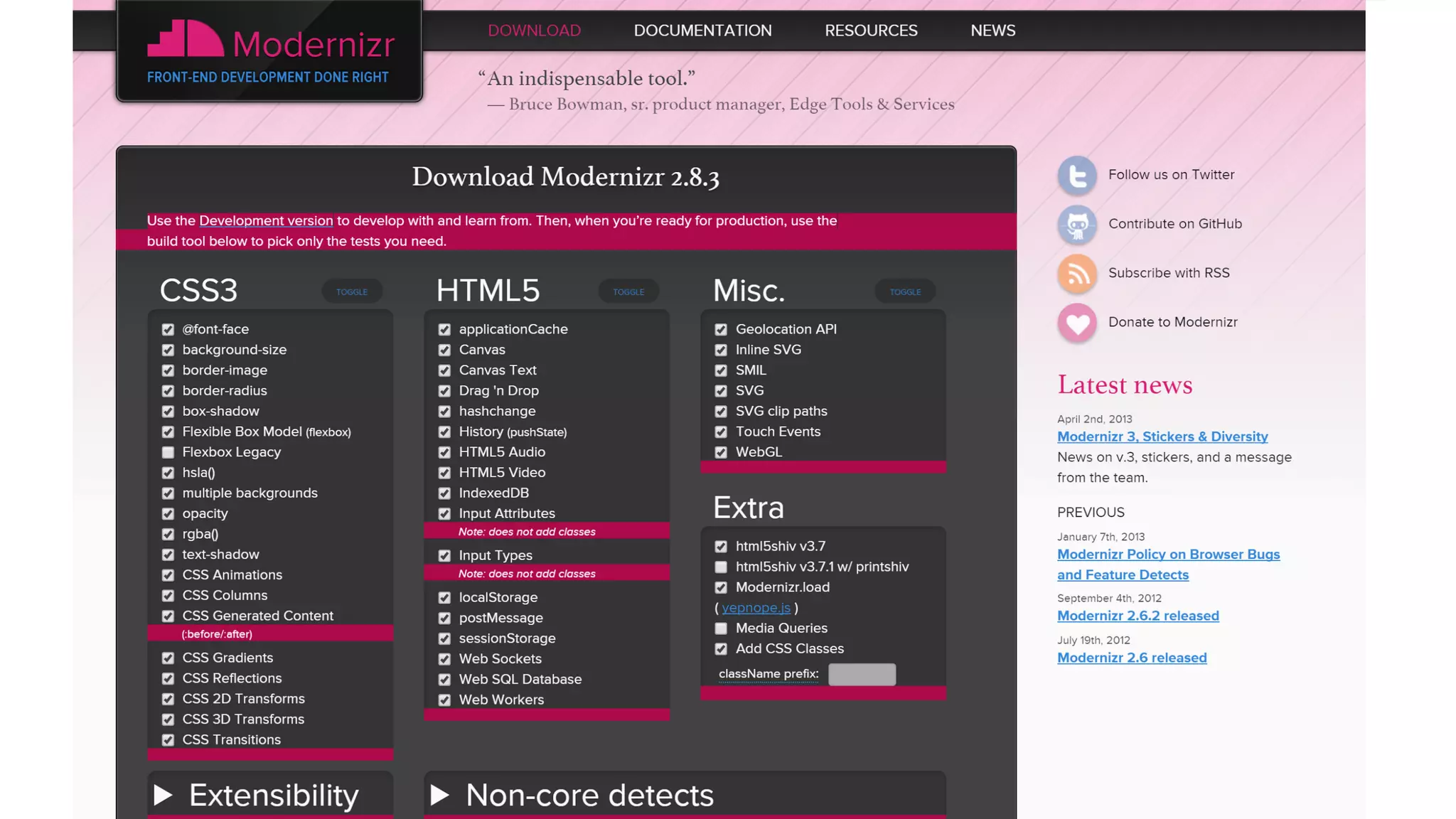Open the RESOURCES nav item

tap(871, 31)
